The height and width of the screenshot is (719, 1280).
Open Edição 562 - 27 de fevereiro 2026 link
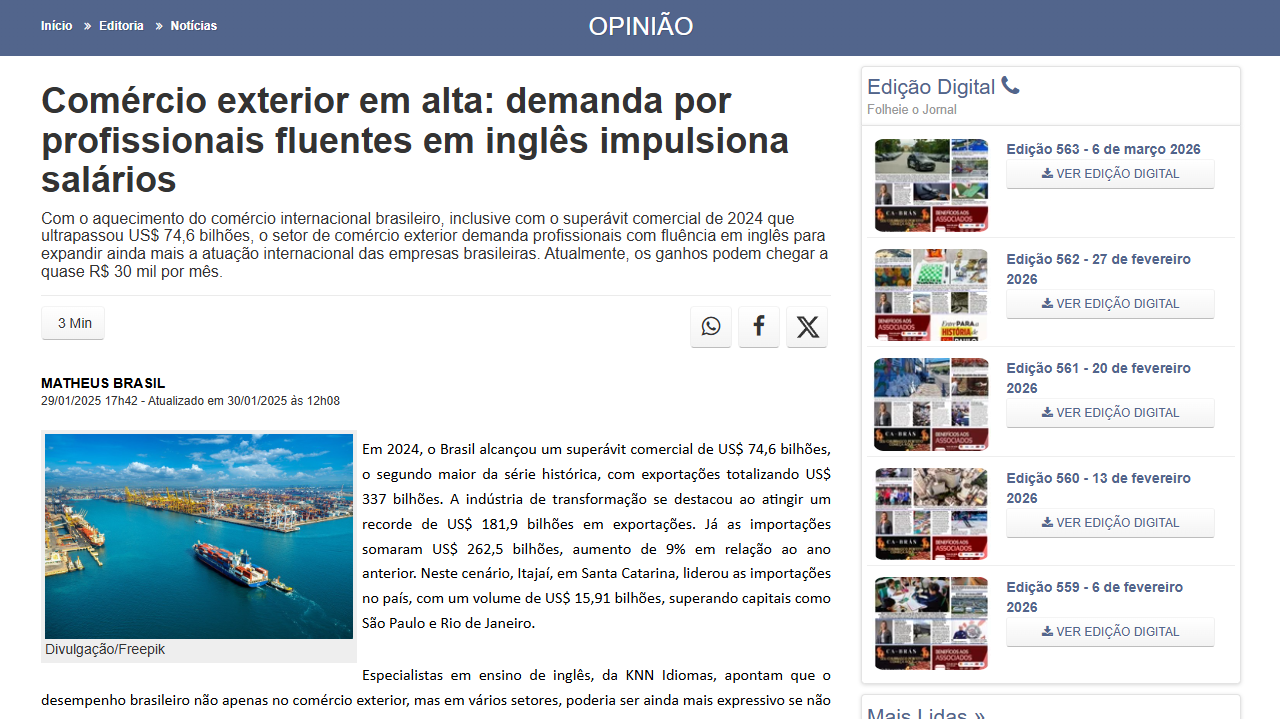(1099, 269)
